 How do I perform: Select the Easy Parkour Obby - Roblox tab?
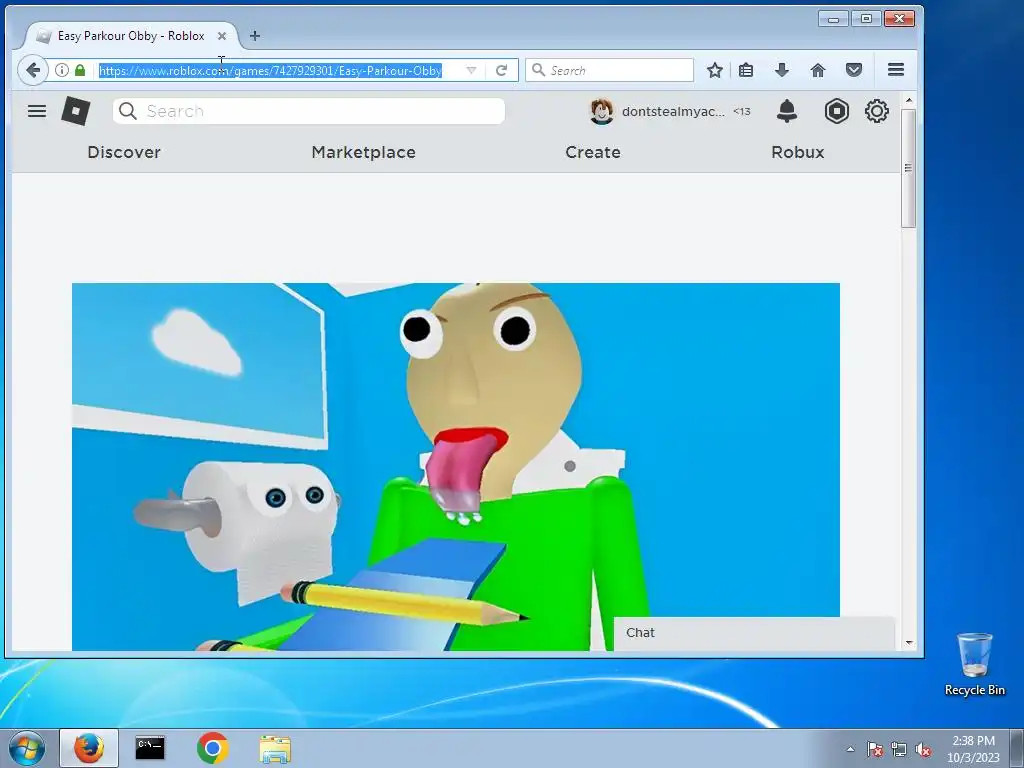click(131, 36)
